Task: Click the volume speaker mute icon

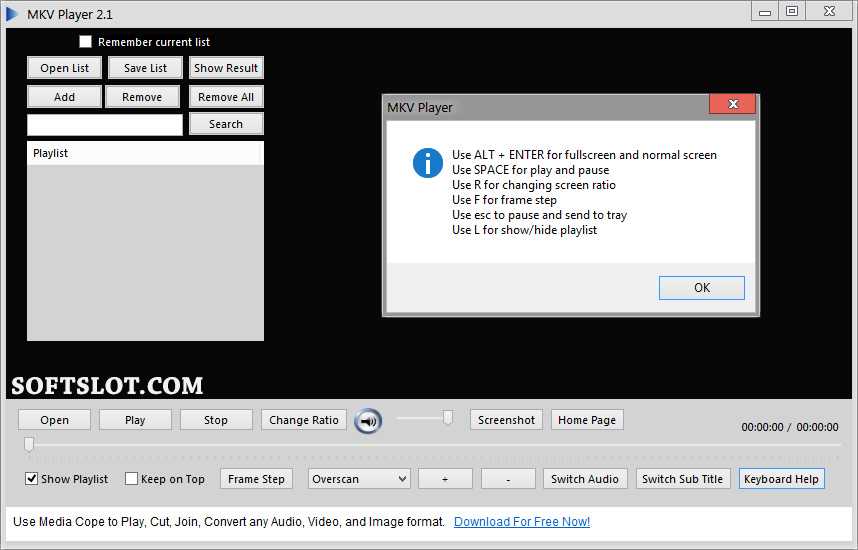Action: (368, 421)
